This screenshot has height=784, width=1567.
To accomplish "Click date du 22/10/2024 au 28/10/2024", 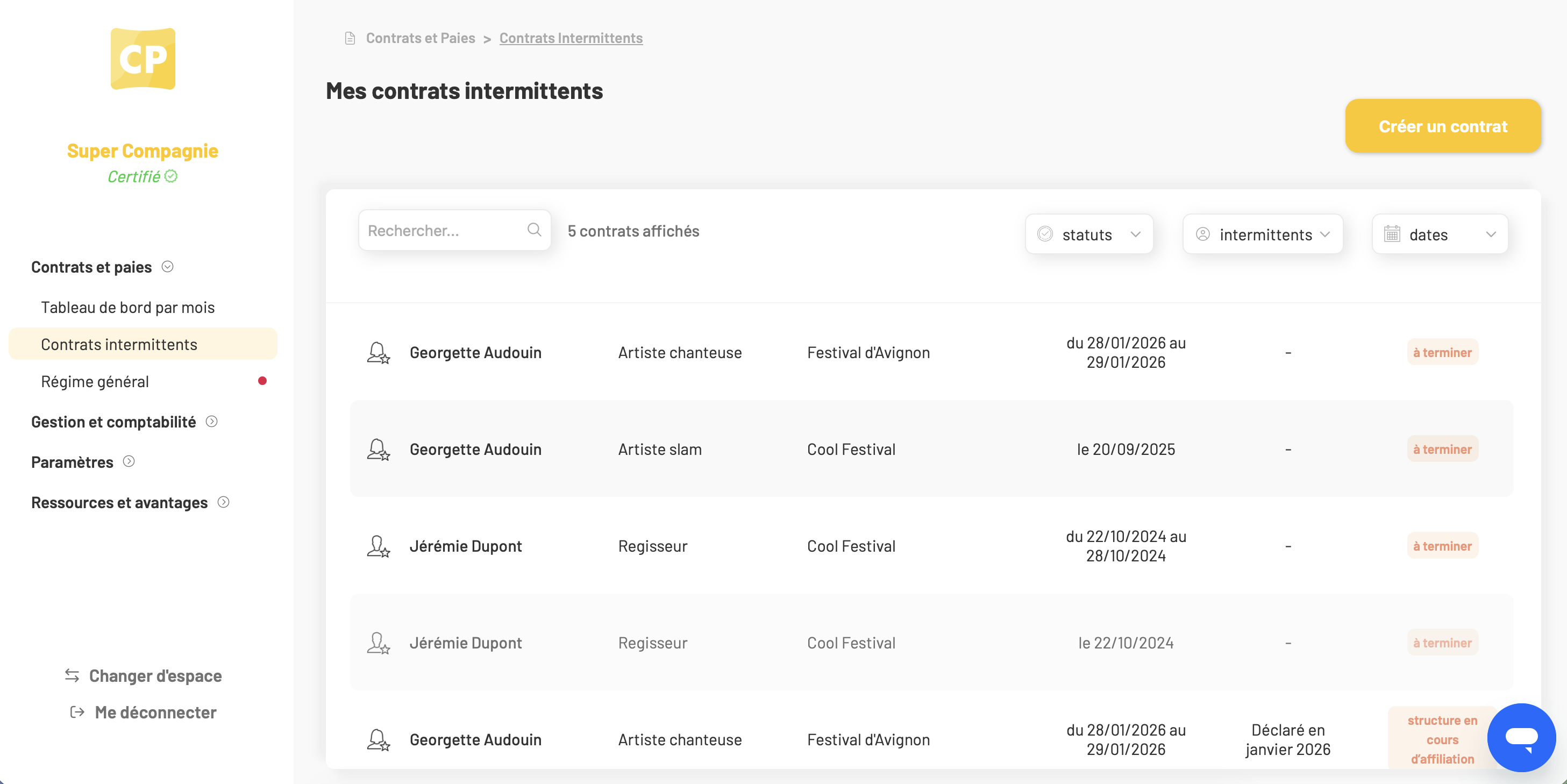I will click(1126, 546).
